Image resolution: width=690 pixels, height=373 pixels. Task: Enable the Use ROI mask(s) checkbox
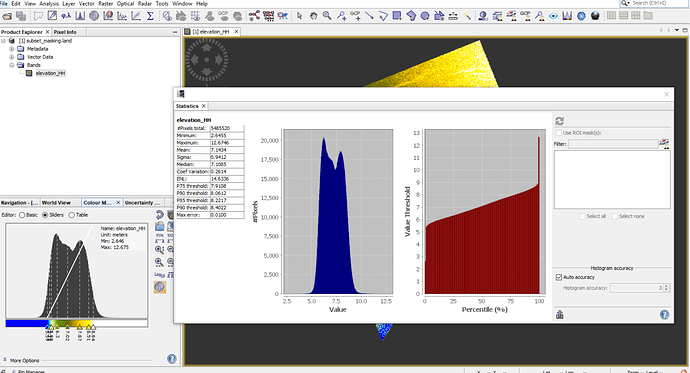coord(558,132)
